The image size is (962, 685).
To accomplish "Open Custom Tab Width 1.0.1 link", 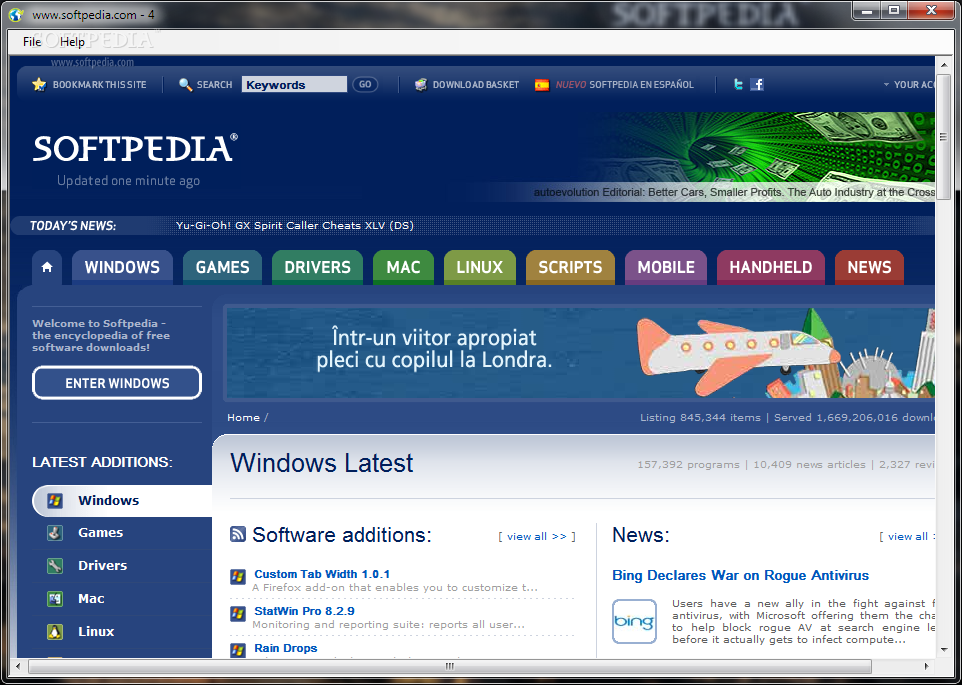I will click(x=322, y=575).
